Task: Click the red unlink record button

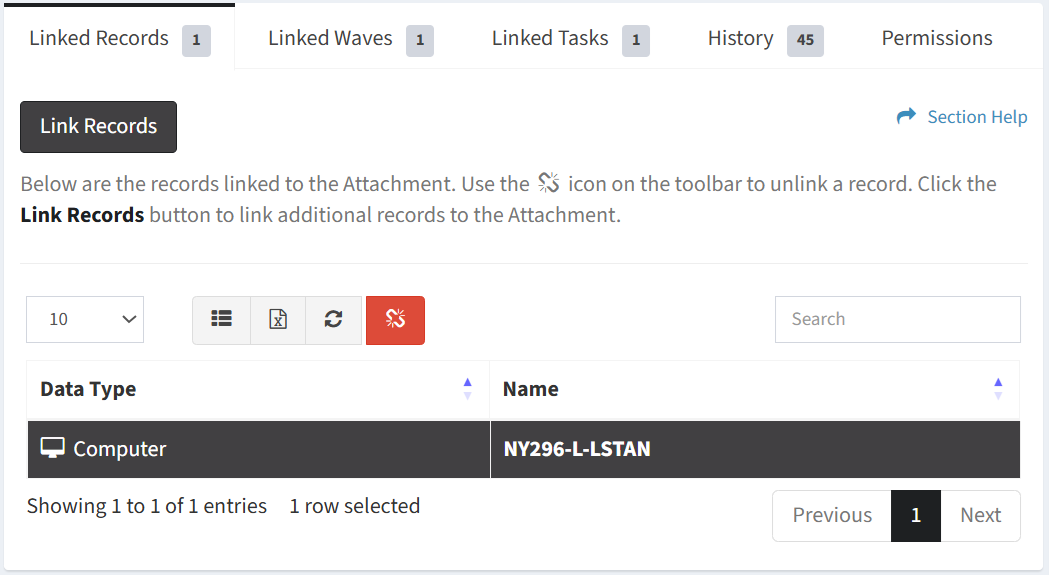Action: 395,320
